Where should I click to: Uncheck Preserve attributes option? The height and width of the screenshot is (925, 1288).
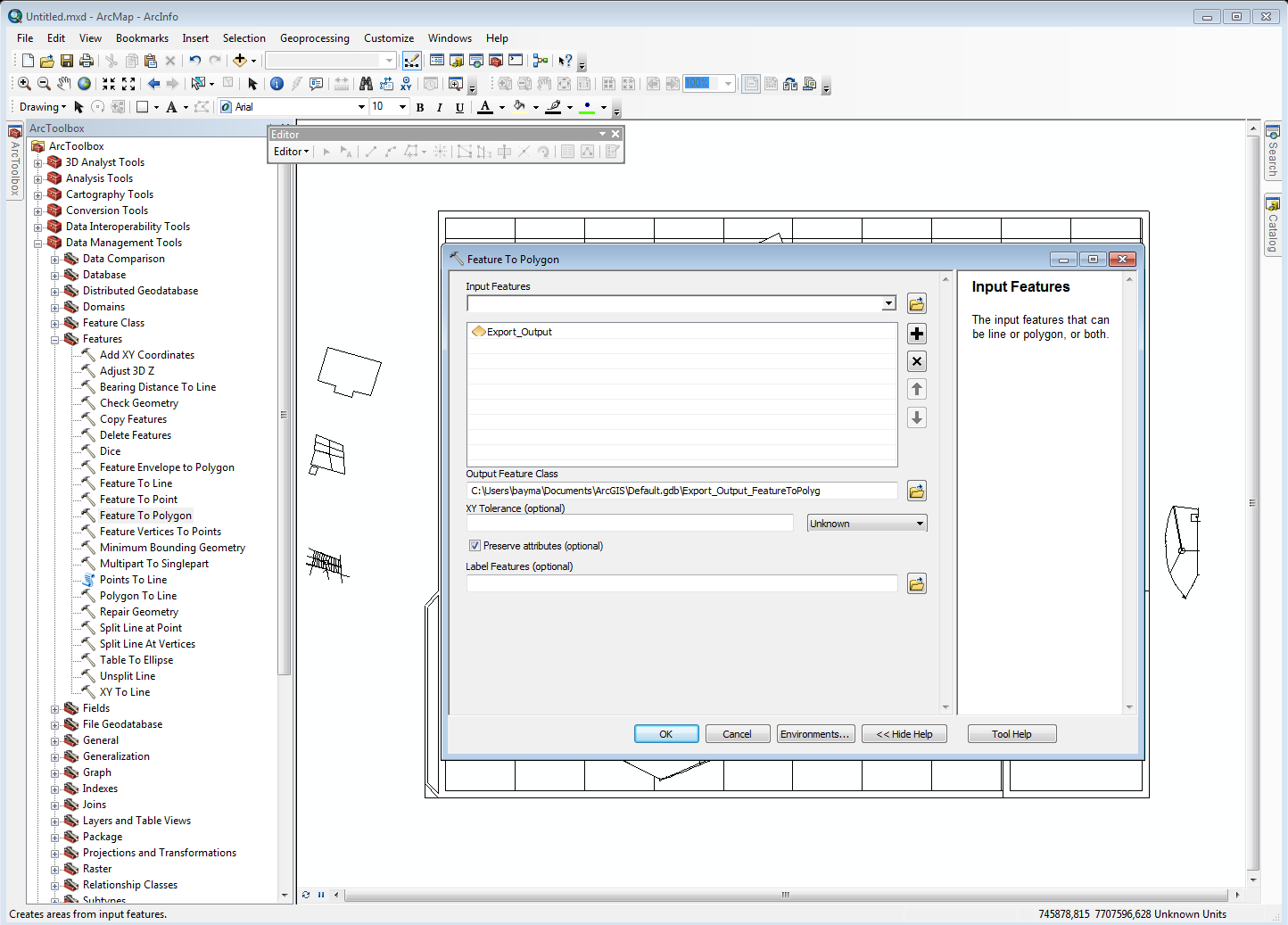click(x=475, y=546)
